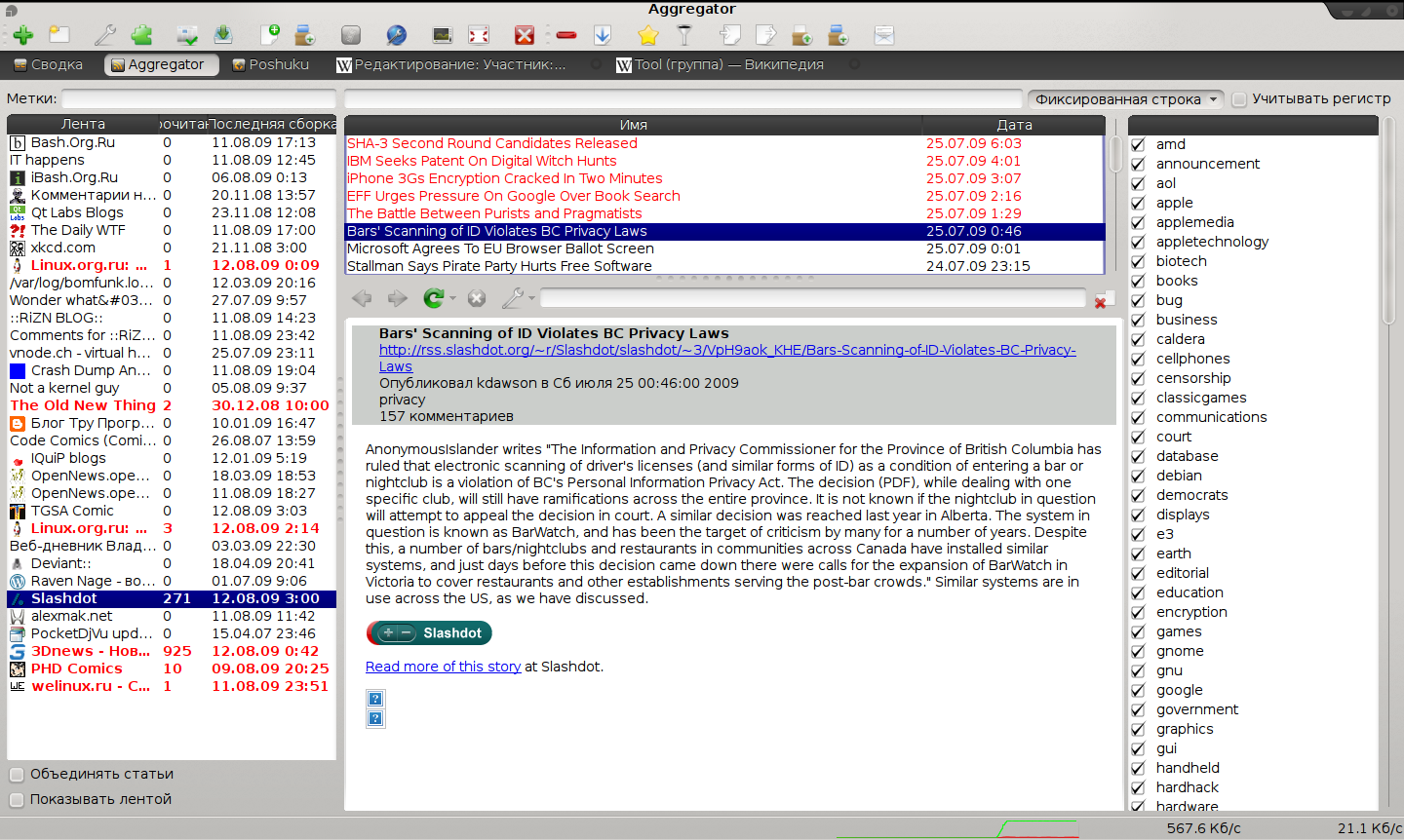Switch to the Сводка tab

[47, 64]
